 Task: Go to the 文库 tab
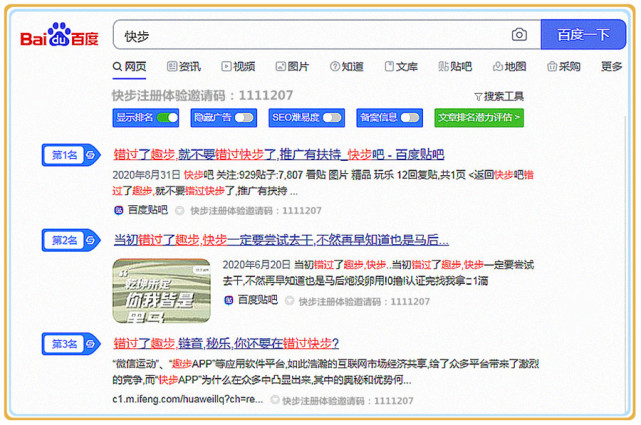tap(401, 66)
